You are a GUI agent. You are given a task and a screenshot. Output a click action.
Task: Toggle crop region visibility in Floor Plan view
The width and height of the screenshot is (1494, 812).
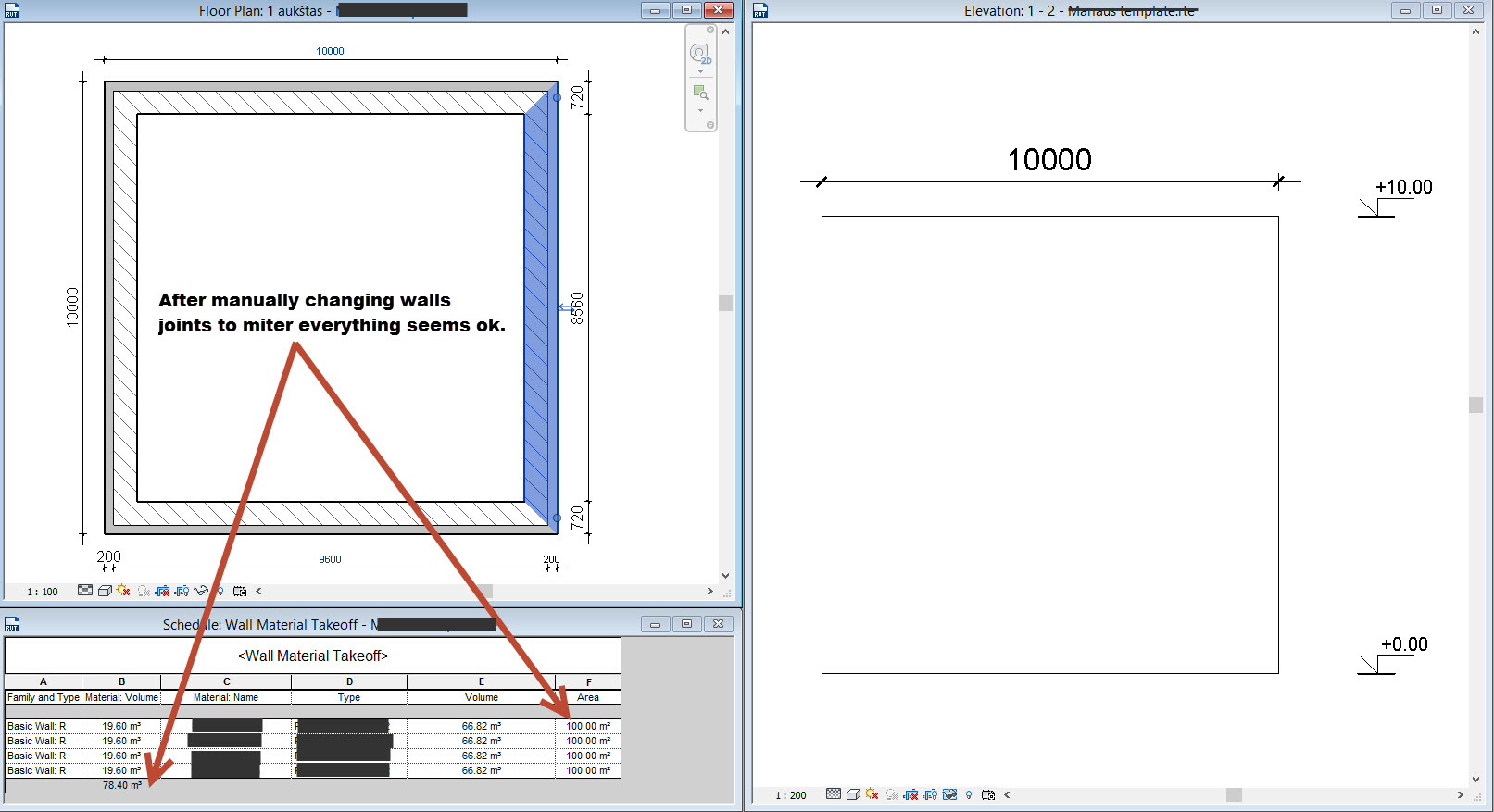point(182,591)
